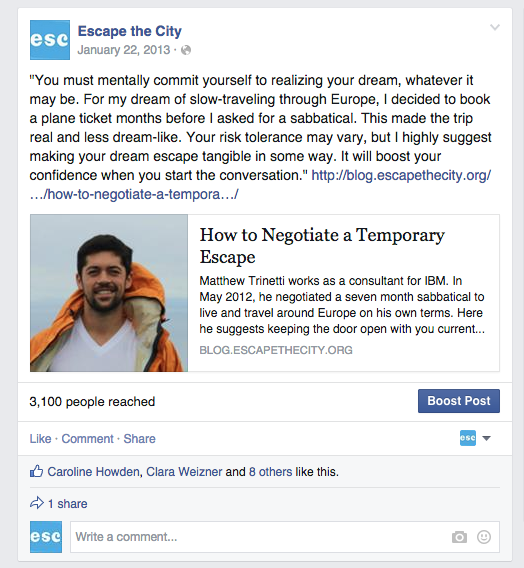524x568 pixels.
Task: Show the 8 others who liked
Action: [271, 472]
